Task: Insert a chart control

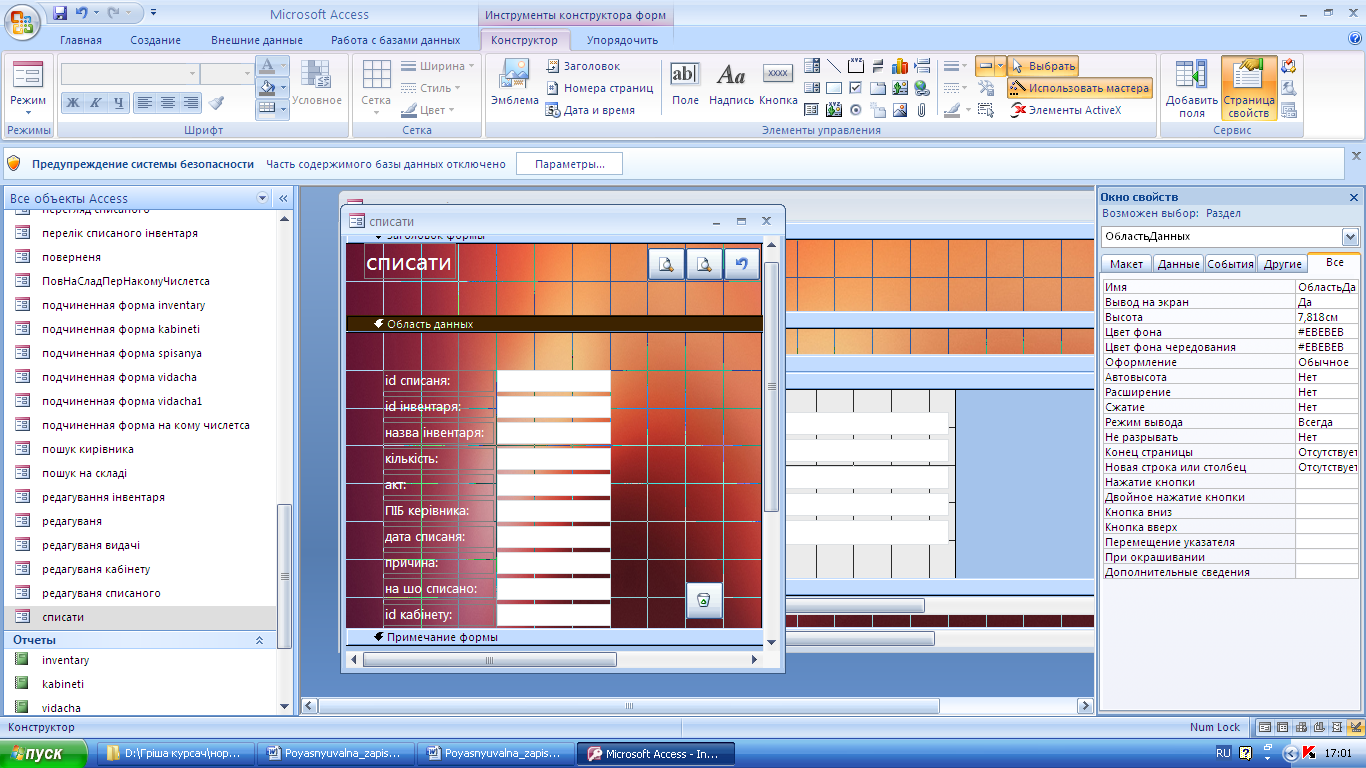Action: [x=900, y=66]
